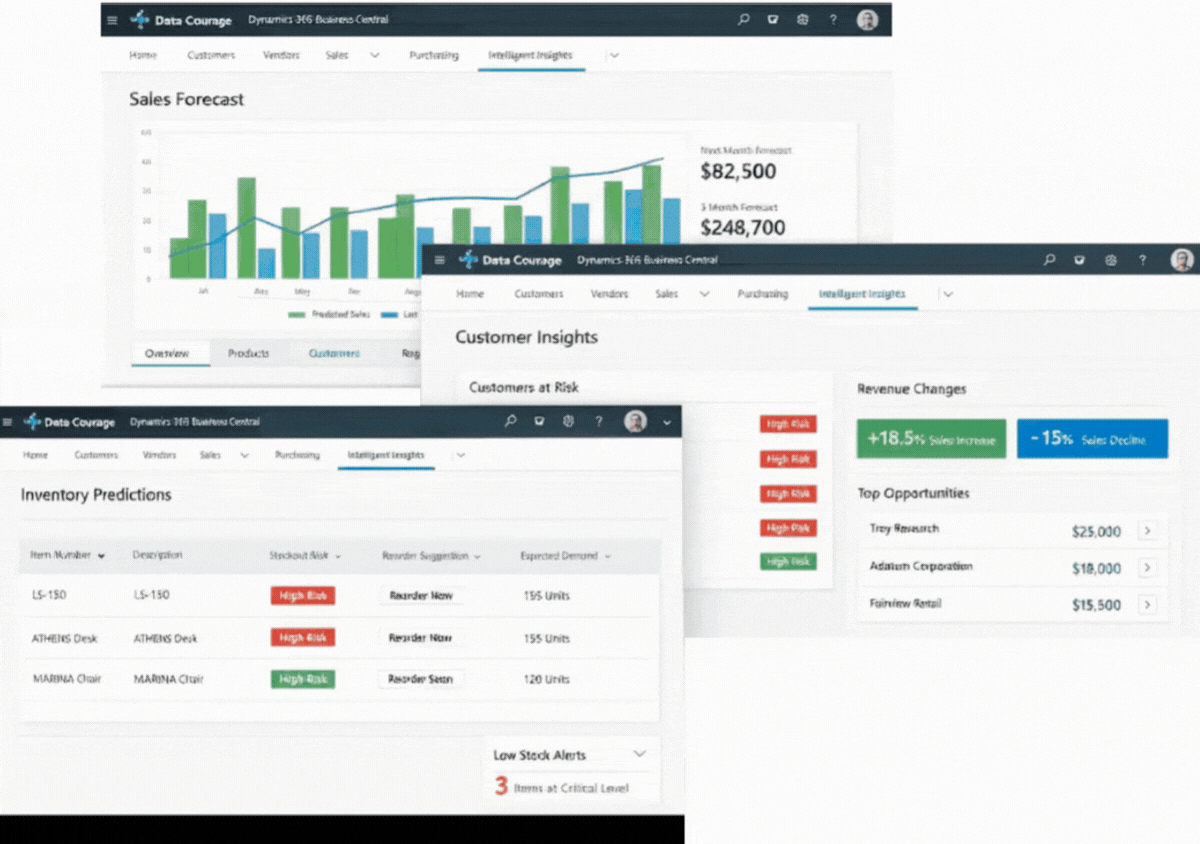Click the search magnifier in Inventory Predictions window
This screenshot has height=844, width=1200.
(510, 422)
